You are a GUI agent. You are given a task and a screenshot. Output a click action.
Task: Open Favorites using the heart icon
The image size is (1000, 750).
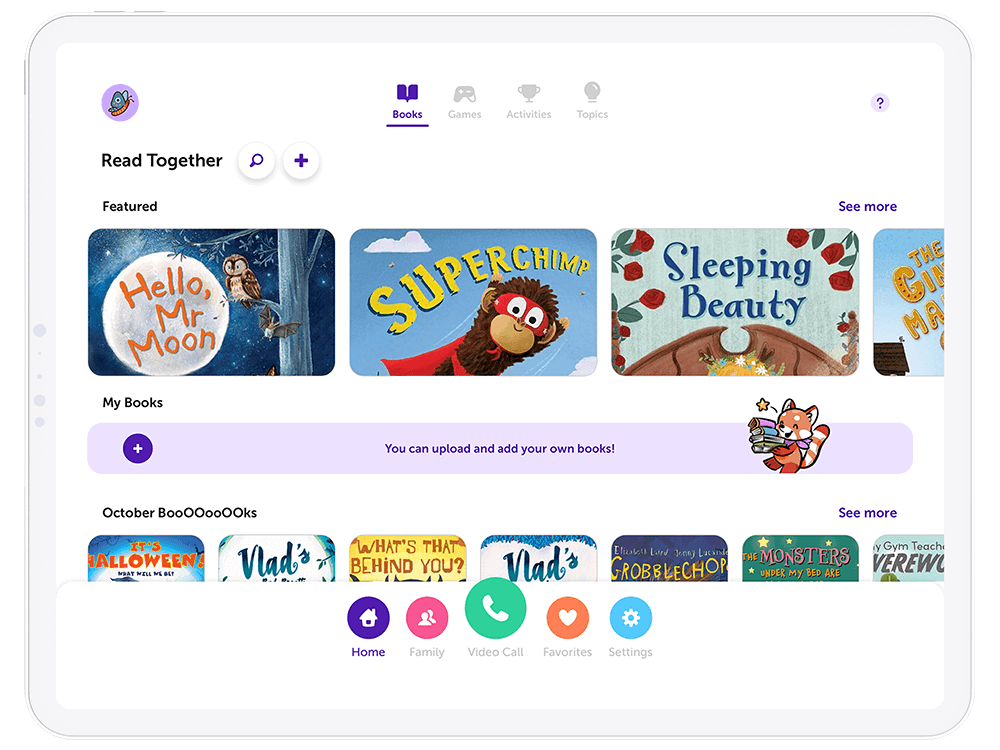(567, 619)
